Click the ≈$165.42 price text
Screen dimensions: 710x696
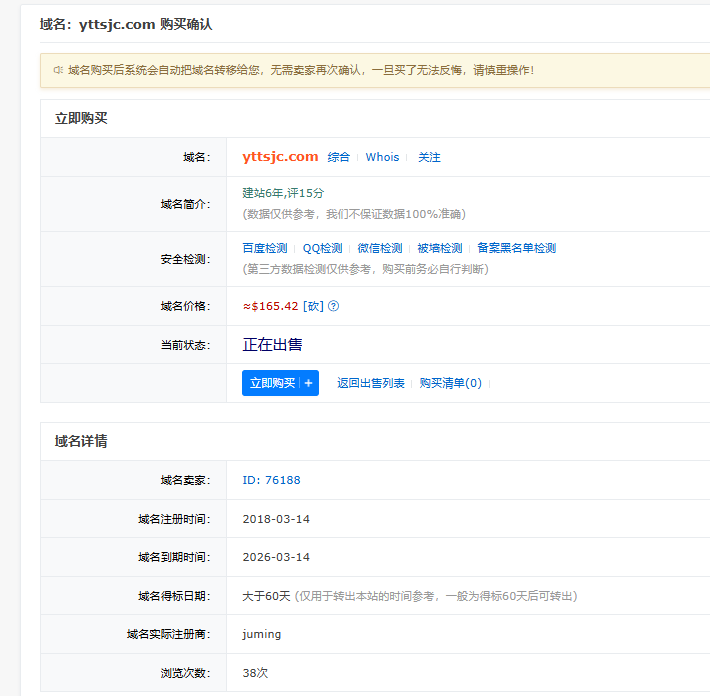click(x=271, y=306)
